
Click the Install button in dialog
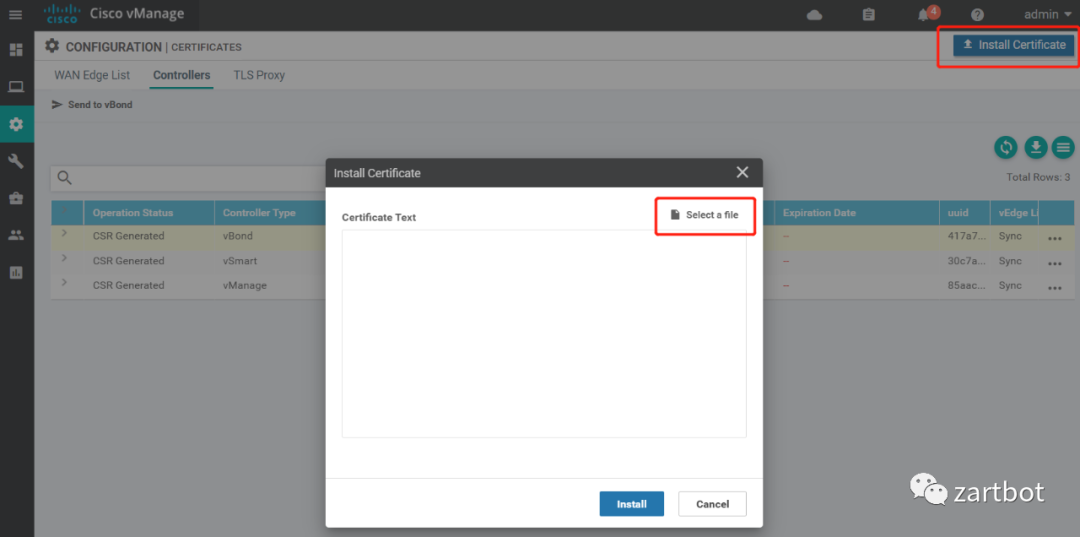click(632, 504)
